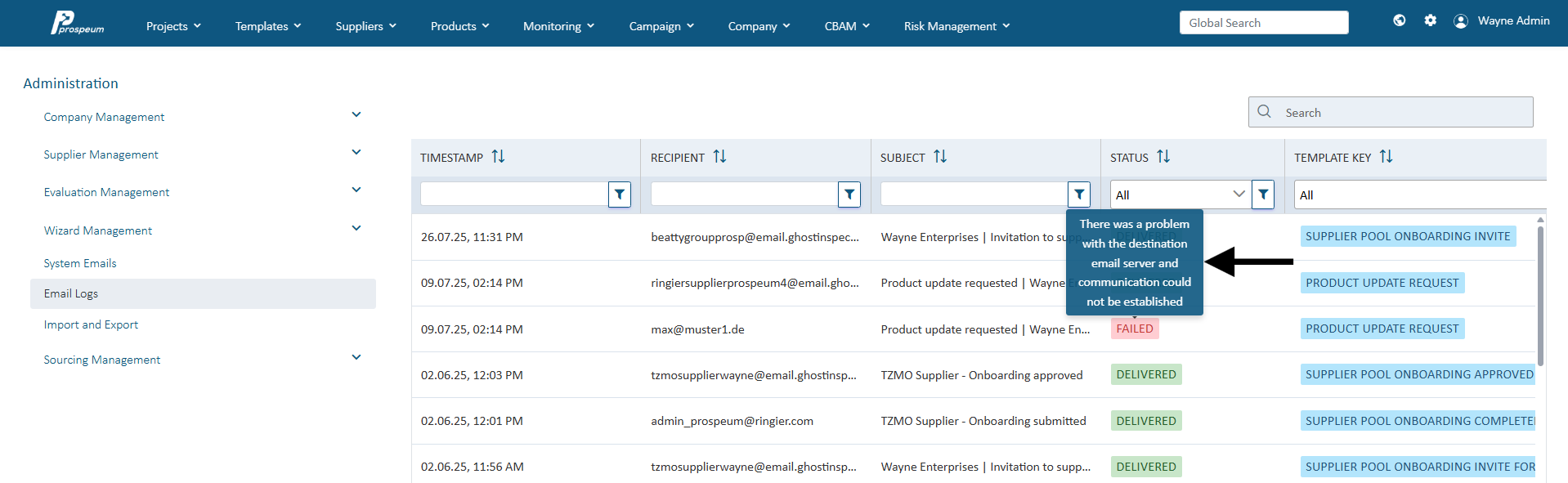Screen dimensions: 1568x483
Task: Expand Evaluation Management section chevron
Action: pyautogui.click(x=356, y=190)
